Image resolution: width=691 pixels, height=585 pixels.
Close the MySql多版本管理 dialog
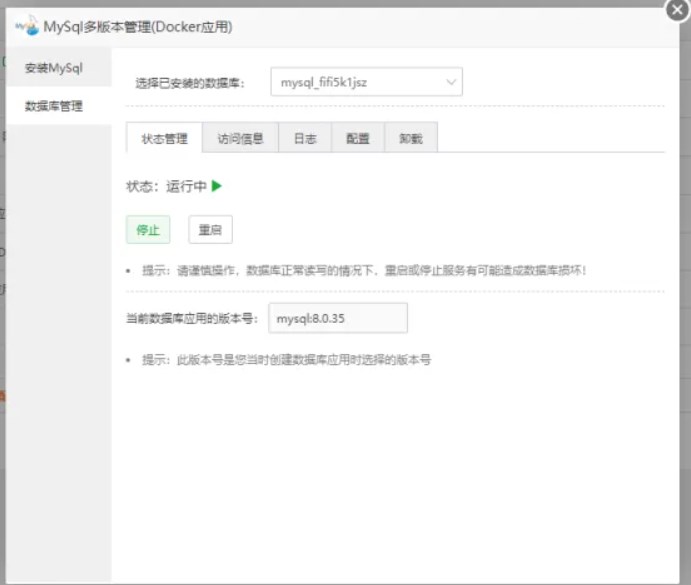(x=675, y=9)
